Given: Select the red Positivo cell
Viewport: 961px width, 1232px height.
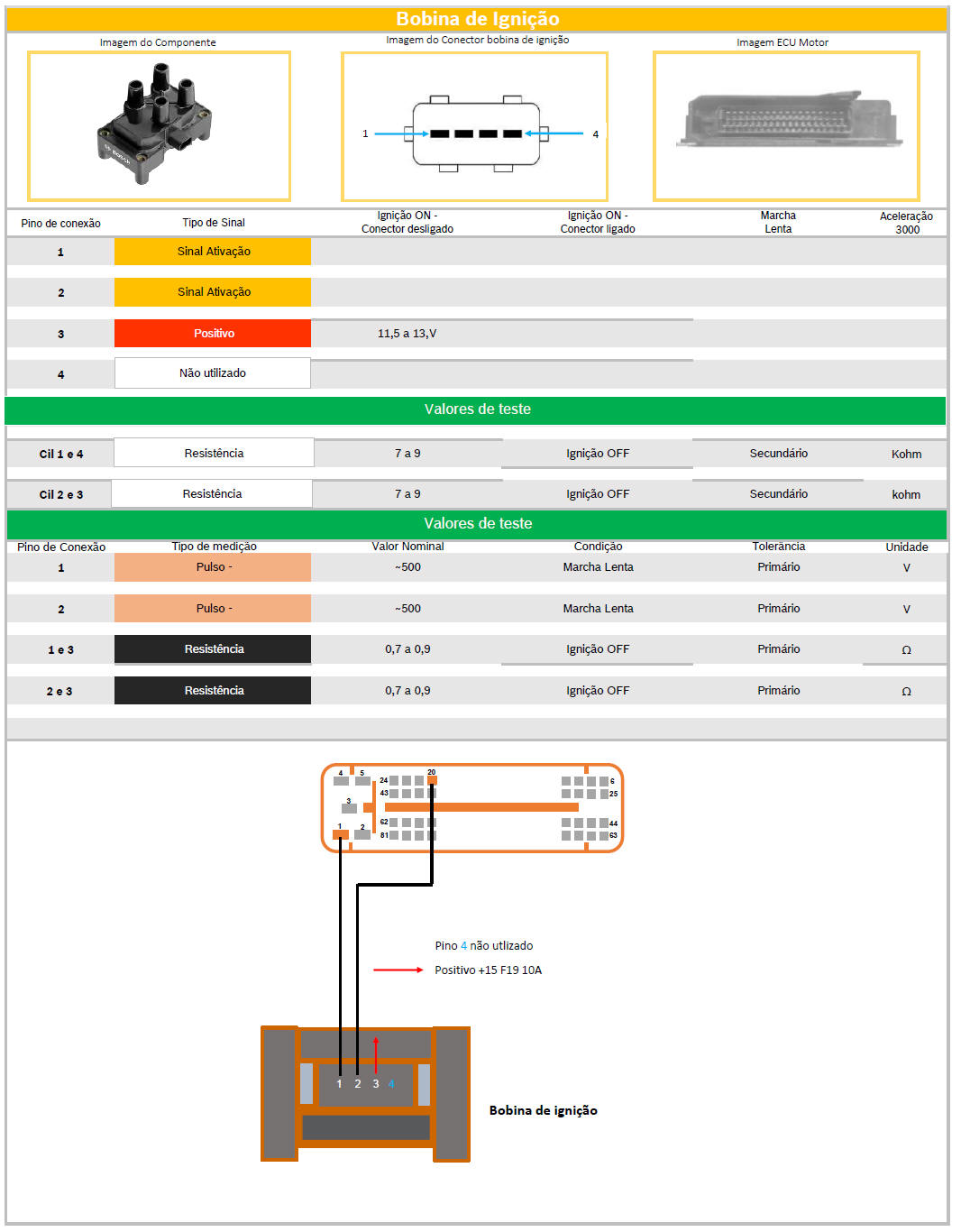Looking at the screenshot, I should (x=213, y=333).
